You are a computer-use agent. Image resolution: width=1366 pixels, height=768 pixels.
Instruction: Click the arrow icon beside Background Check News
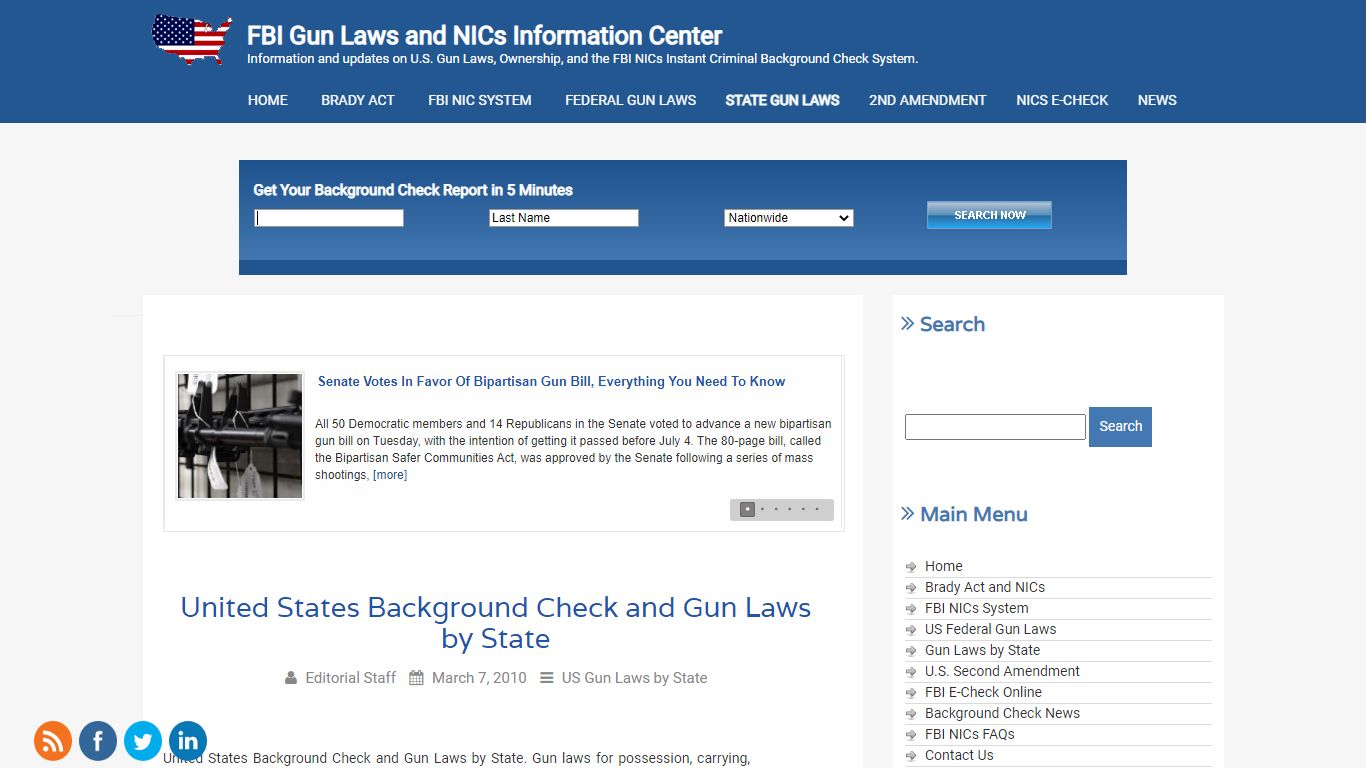[x=911, y=714]
